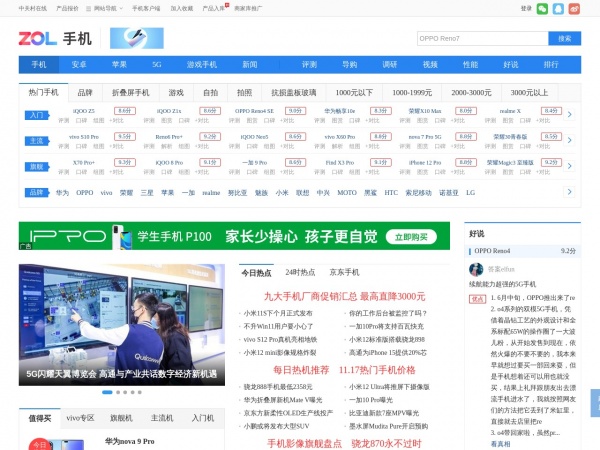Expand the 网站导航 dropdown in top bar

click(105, 8)
